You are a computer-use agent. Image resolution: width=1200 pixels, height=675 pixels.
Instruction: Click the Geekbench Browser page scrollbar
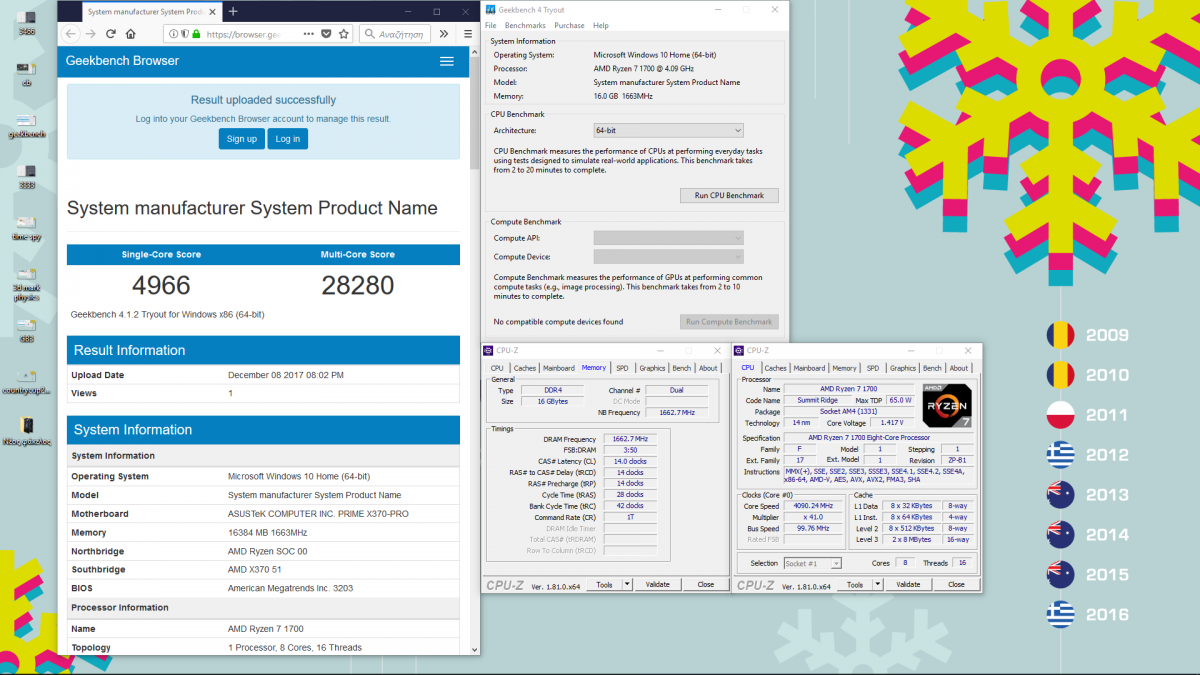tap(474, 110)
